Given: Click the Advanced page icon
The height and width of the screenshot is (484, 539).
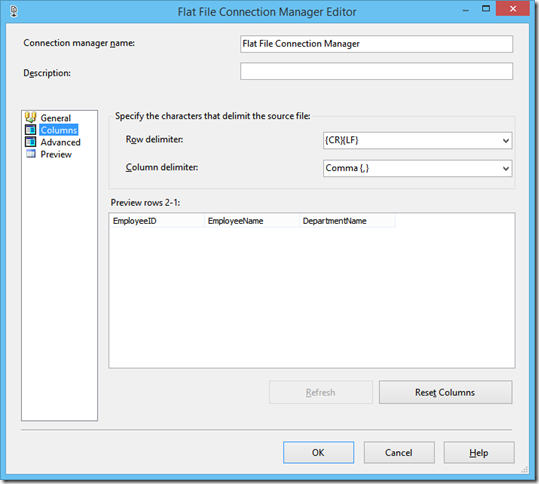Looking at the screenshot, I should click(x=31, y=142).
